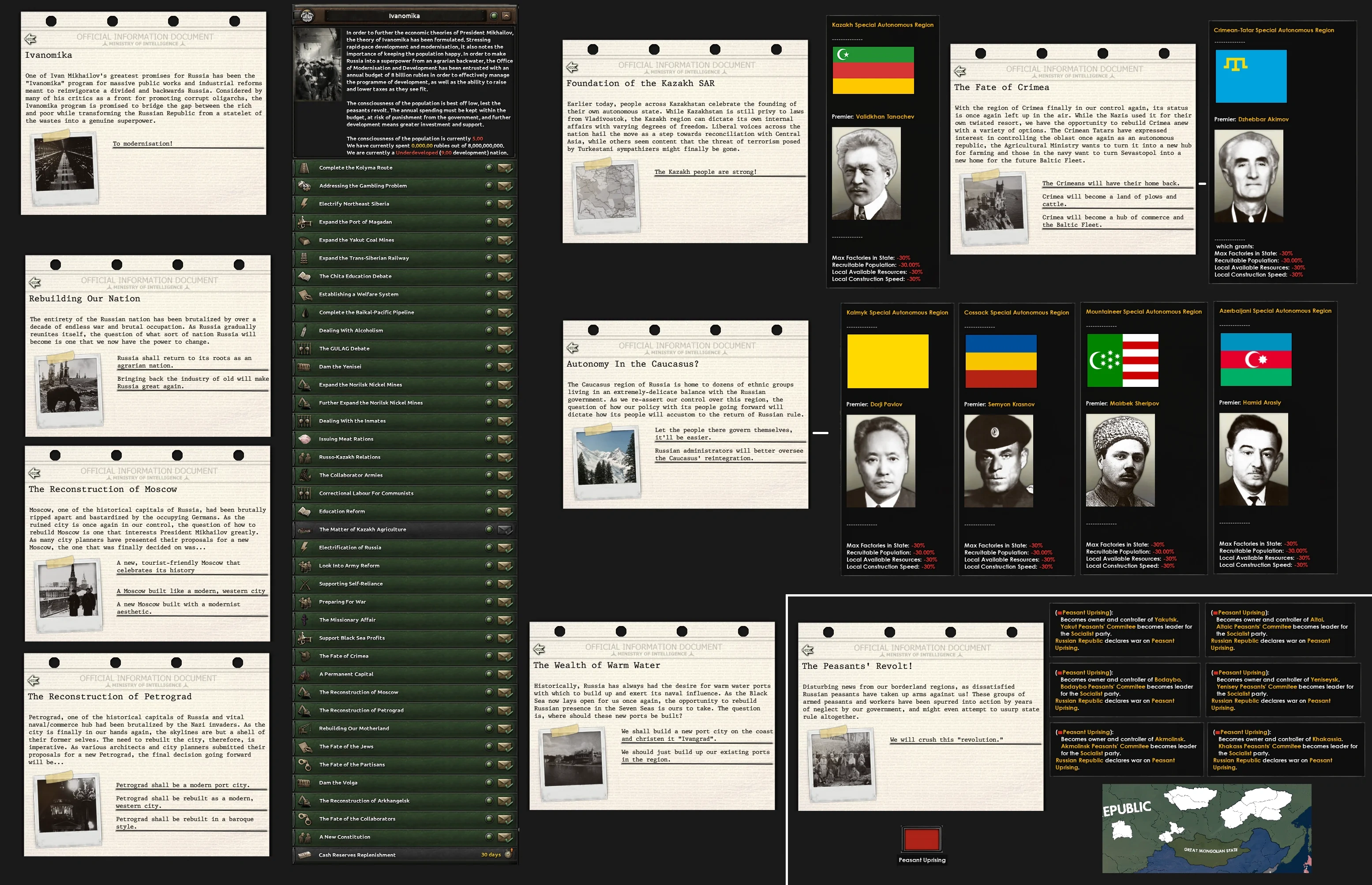Choose 'We will crush this "revolution."'
1372x885 pixels.
point(946,739)
